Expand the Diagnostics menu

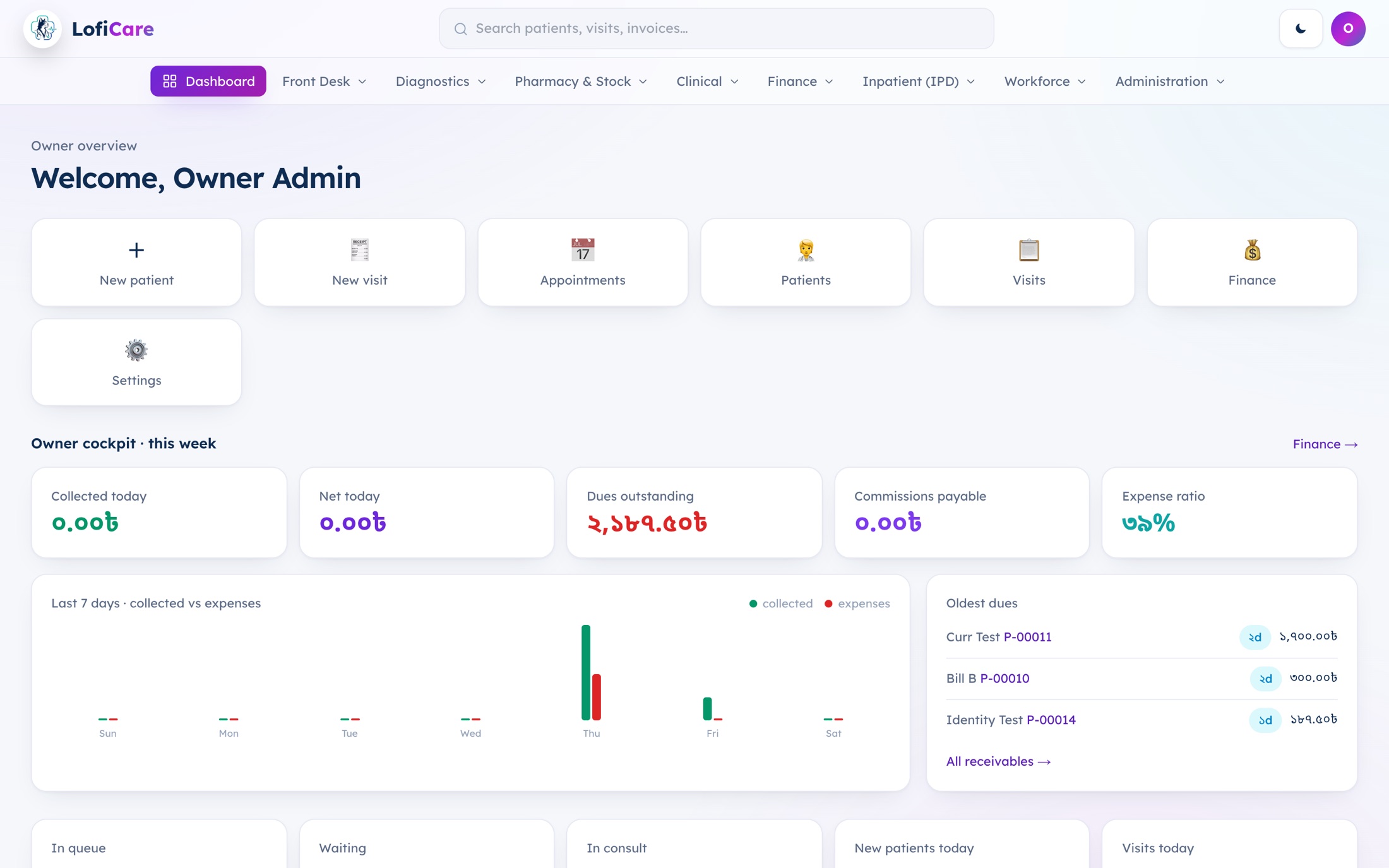tap(441, 81)
